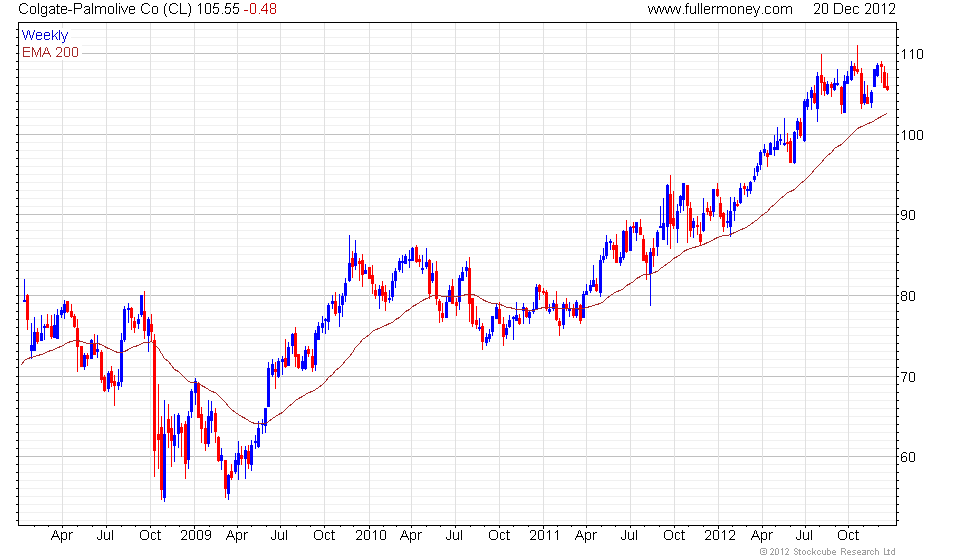Click the 2012 year label on the time axis
This screenshot has width=980, height=560.
(720, 536)
